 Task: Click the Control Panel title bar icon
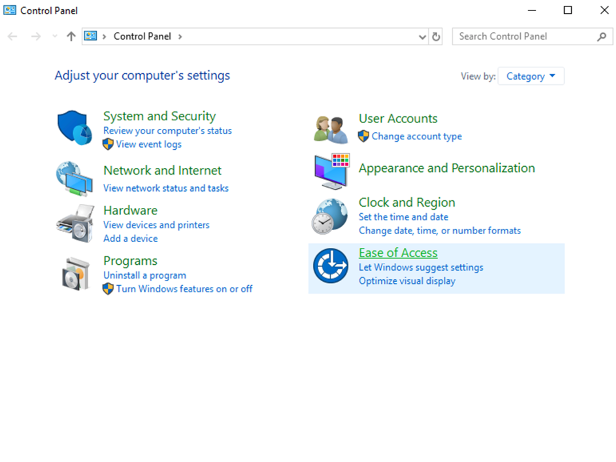click(x=10, y=10)
